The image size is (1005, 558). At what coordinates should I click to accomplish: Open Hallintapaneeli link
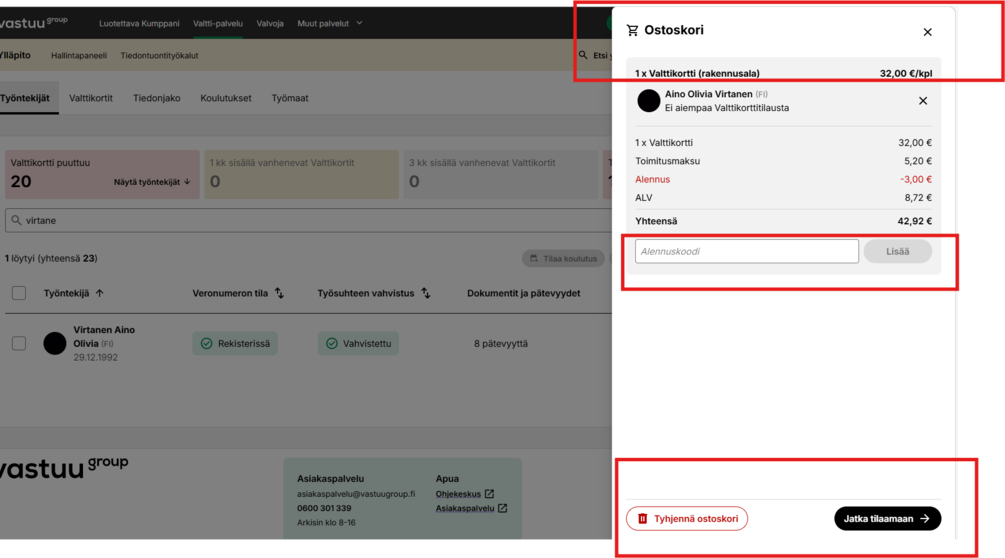point(79,56)
